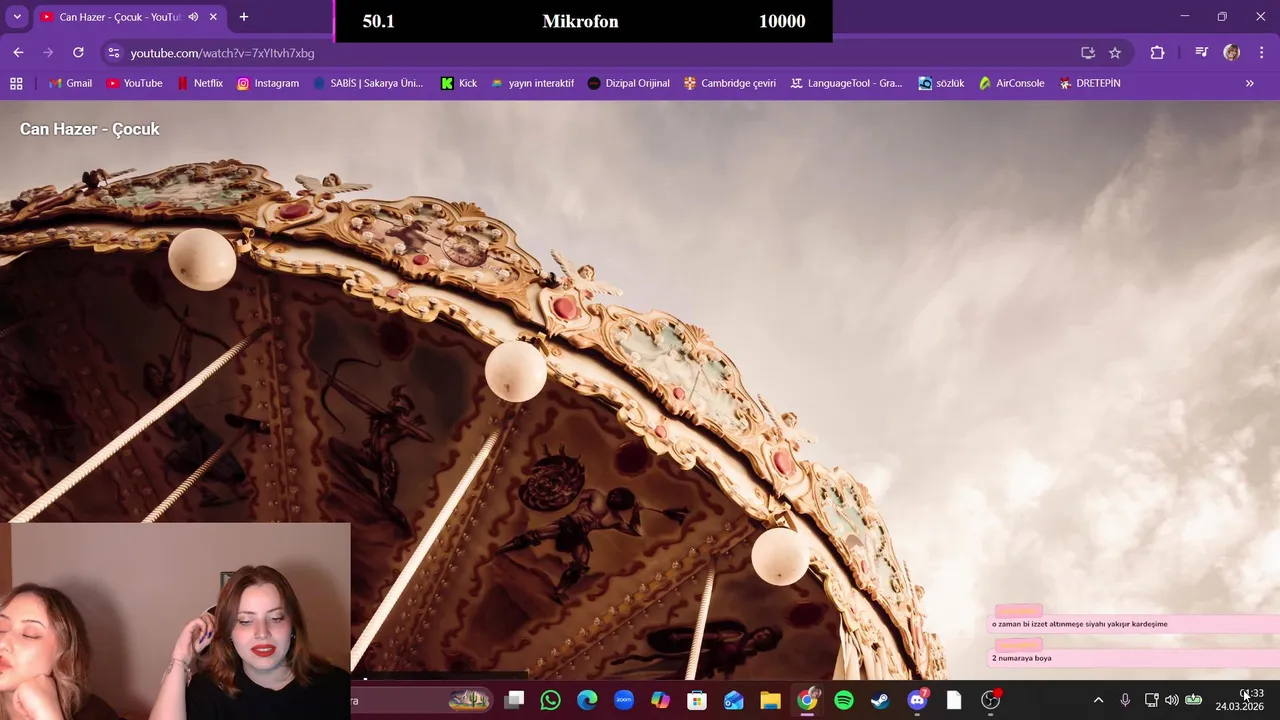Open volume control in system tray
The image size is (1280, 720).
coord(1171,700)
